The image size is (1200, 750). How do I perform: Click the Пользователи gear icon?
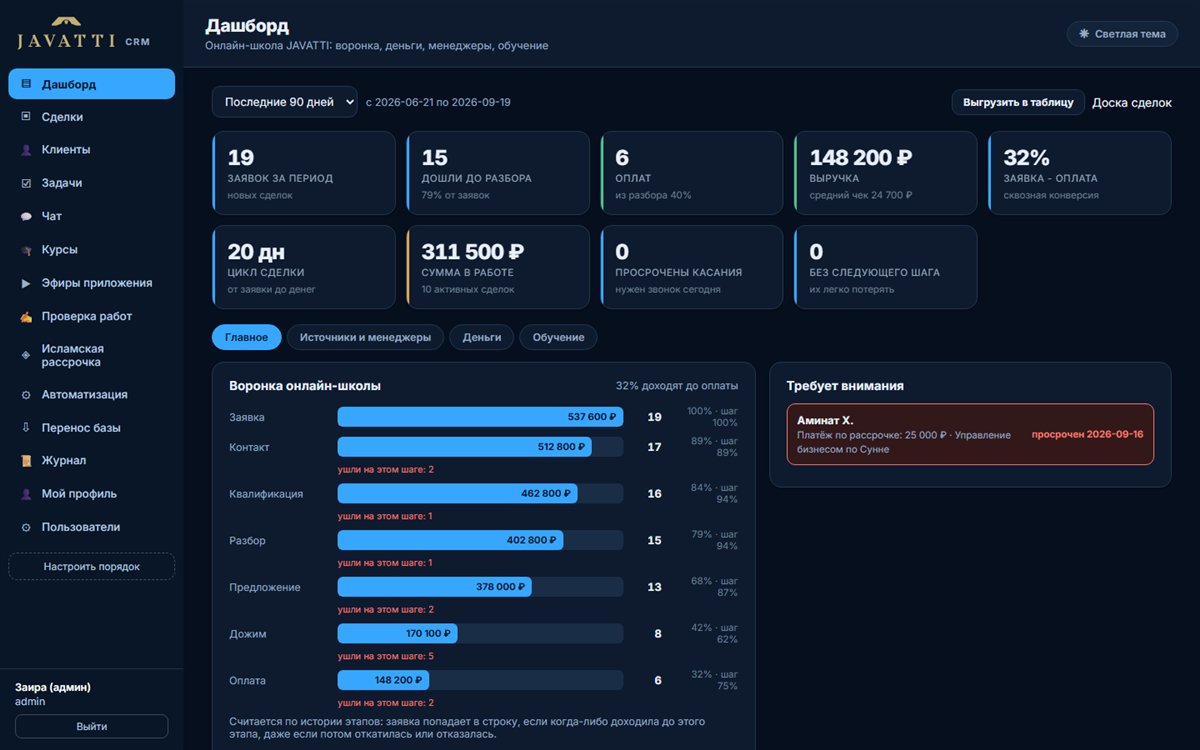click(x=26, y=527)
